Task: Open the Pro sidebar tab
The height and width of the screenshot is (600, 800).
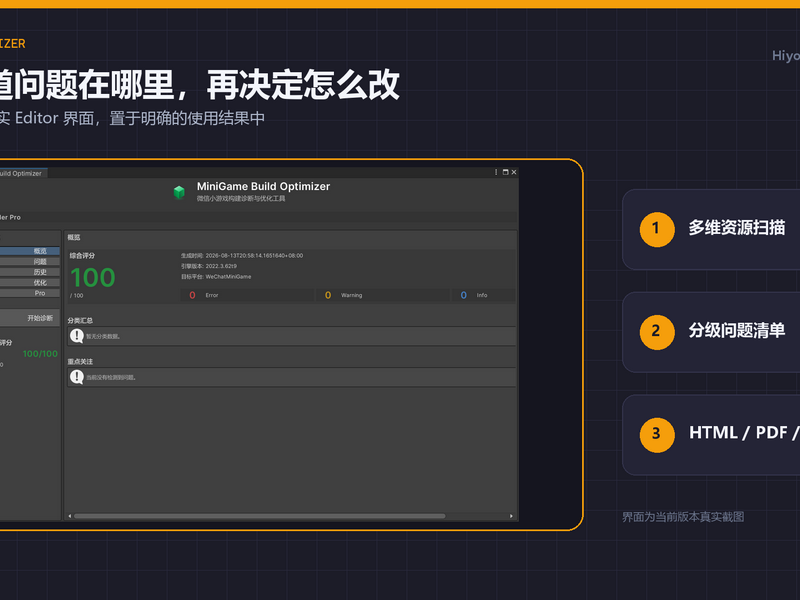Action: click(30, 293)
